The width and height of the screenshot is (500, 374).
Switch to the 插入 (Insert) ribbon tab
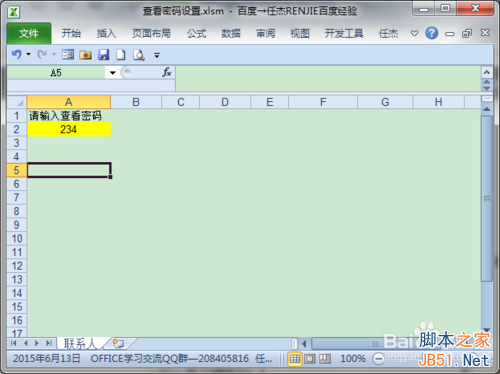point(106,33)
